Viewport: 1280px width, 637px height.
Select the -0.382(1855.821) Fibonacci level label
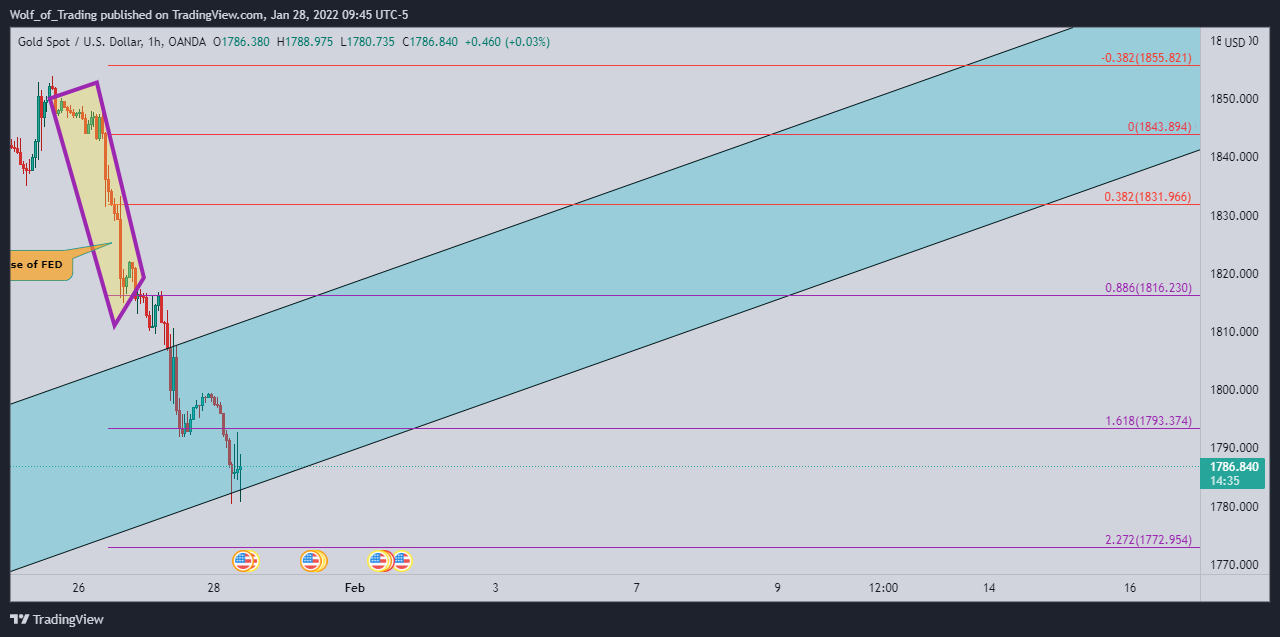[1146, 58]
